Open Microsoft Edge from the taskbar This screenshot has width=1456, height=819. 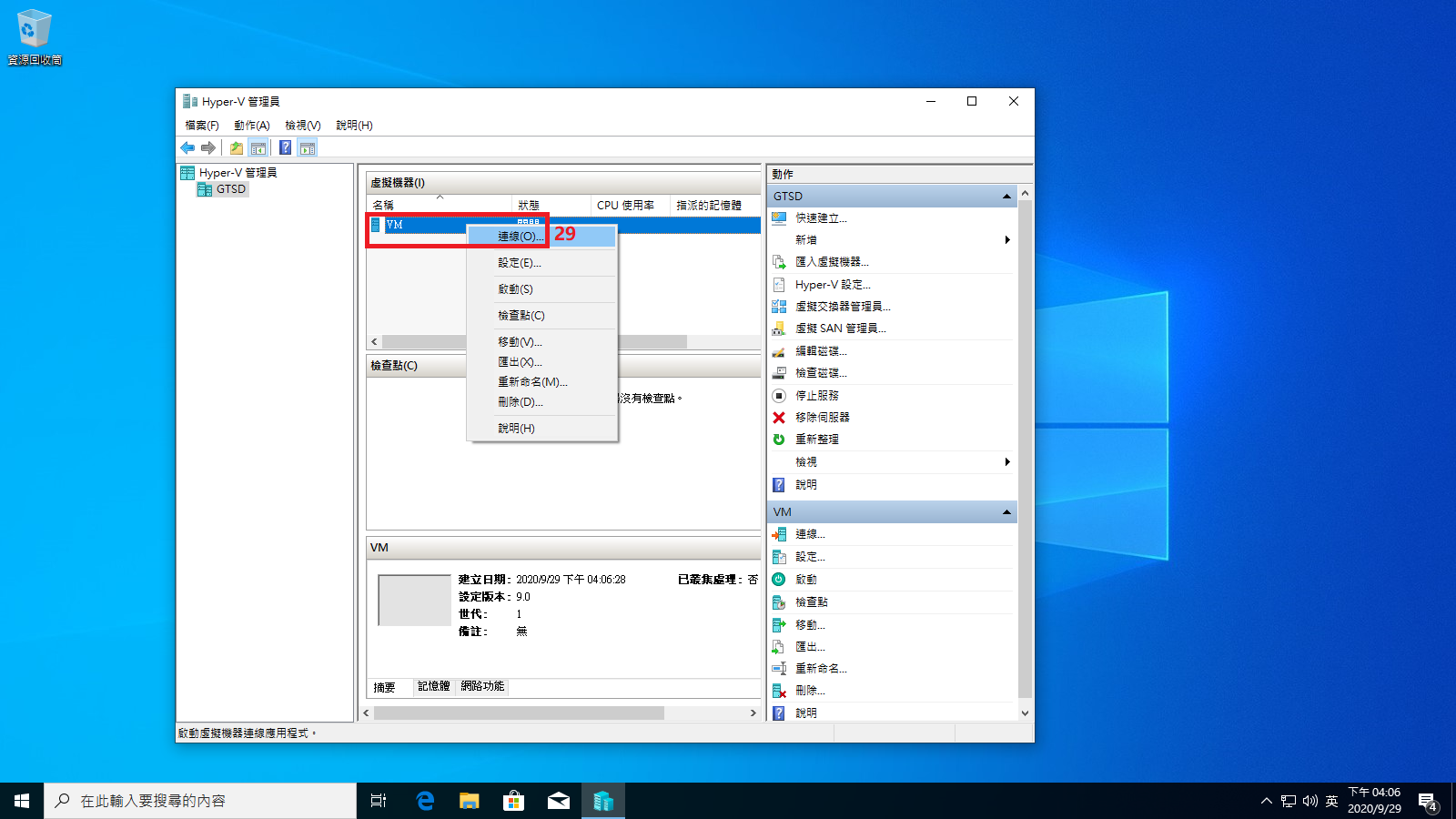425,801
